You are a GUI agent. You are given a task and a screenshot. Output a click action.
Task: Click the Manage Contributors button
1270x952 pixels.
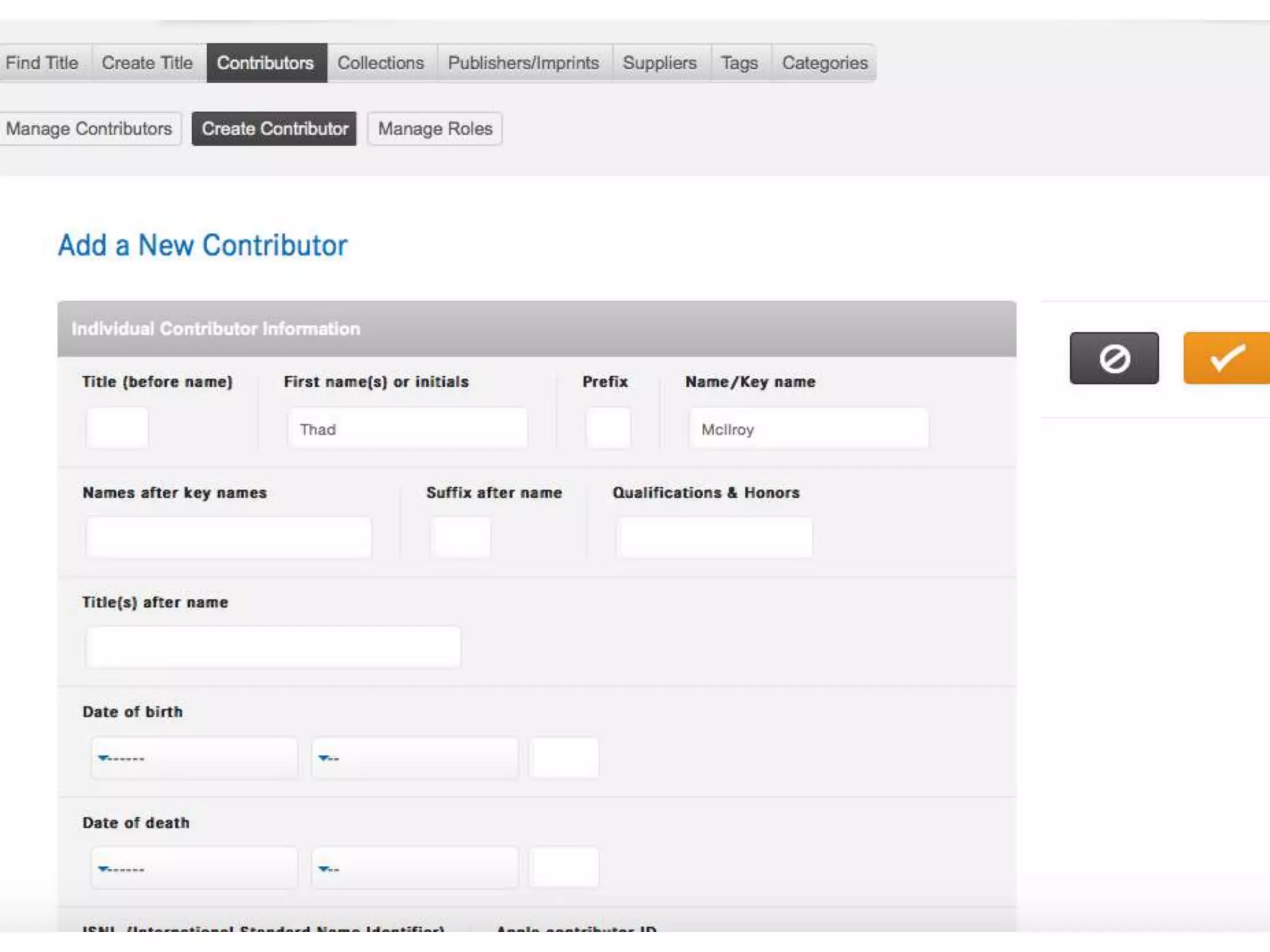click(x=89, y=129)
